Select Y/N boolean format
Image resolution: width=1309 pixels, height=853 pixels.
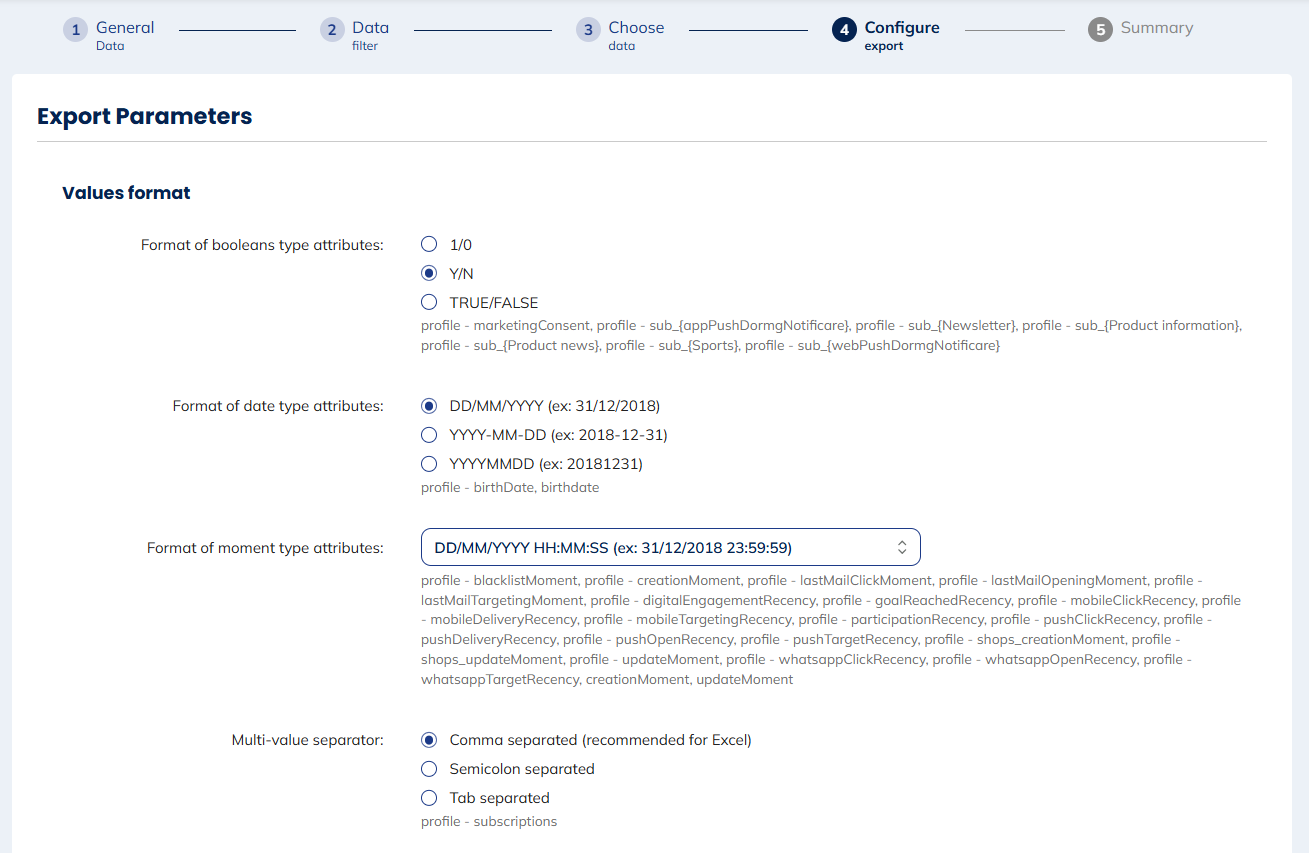point(429,273)
